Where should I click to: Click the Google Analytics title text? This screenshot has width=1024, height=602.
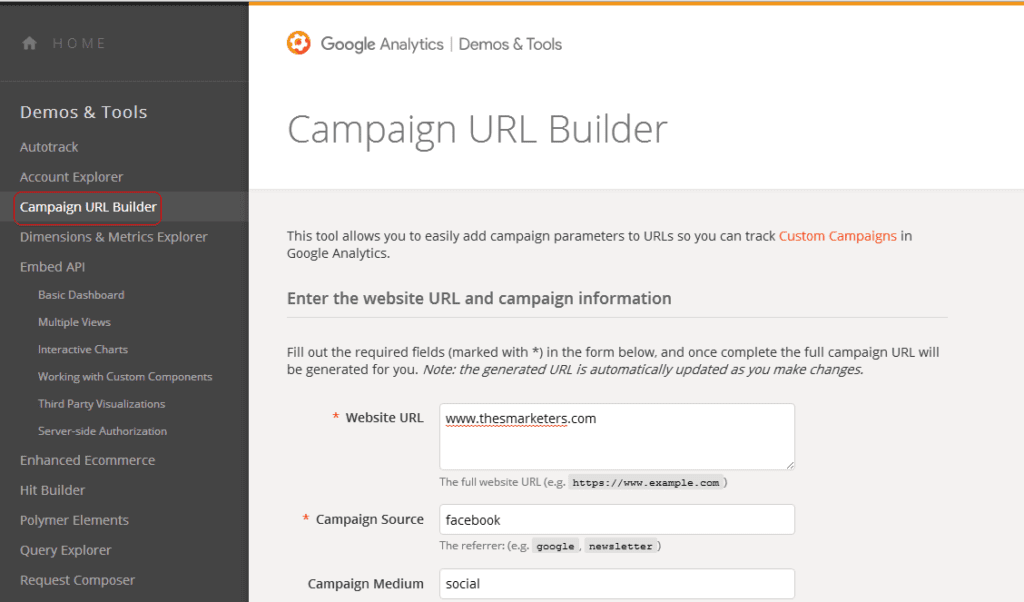382,44
